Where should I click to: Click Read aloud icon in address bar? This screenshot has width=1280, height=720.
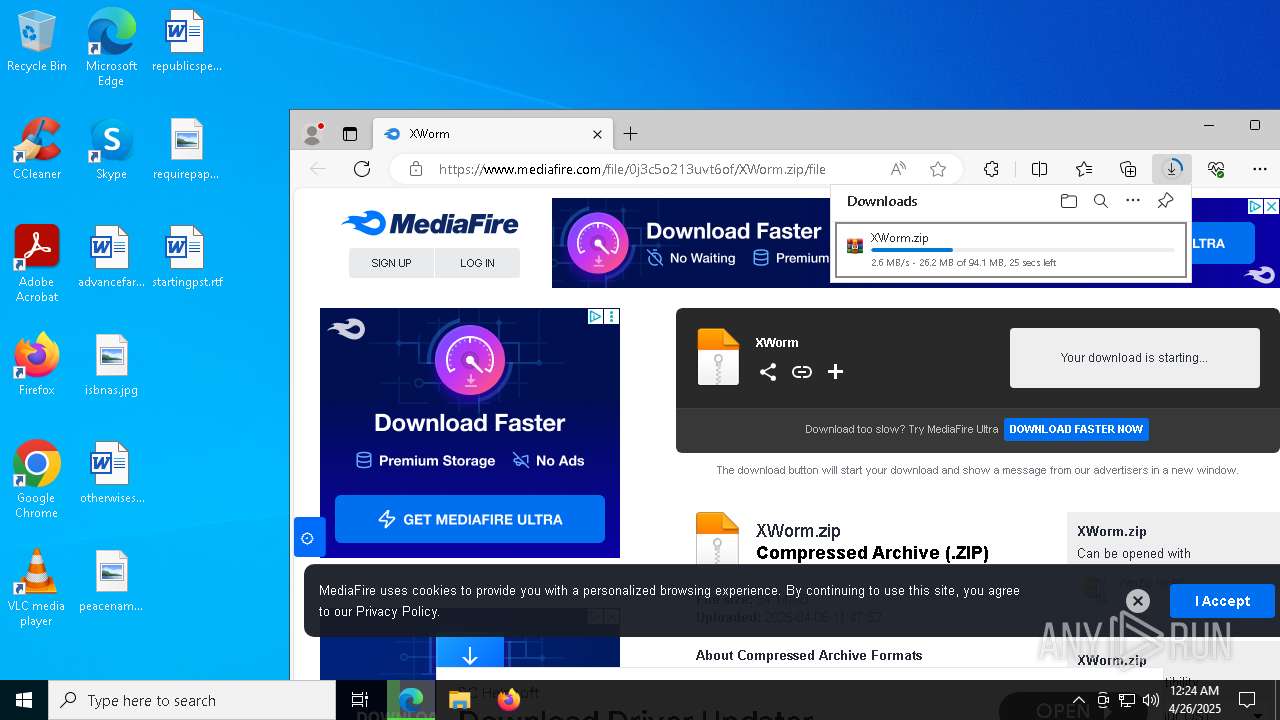[x=898, y=169]
